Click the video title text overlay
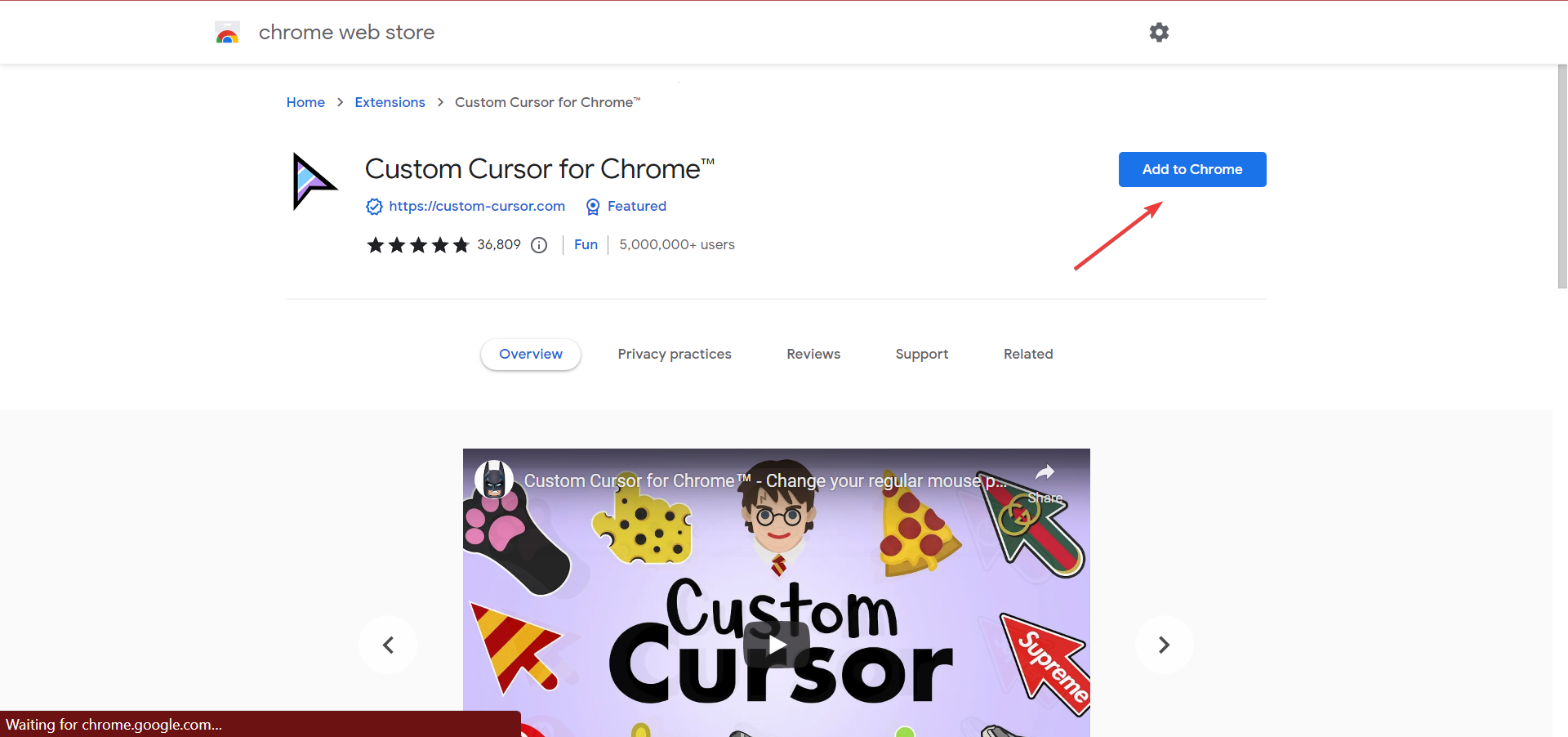Screen dimensions: 1568x737 tap(765, 480)
